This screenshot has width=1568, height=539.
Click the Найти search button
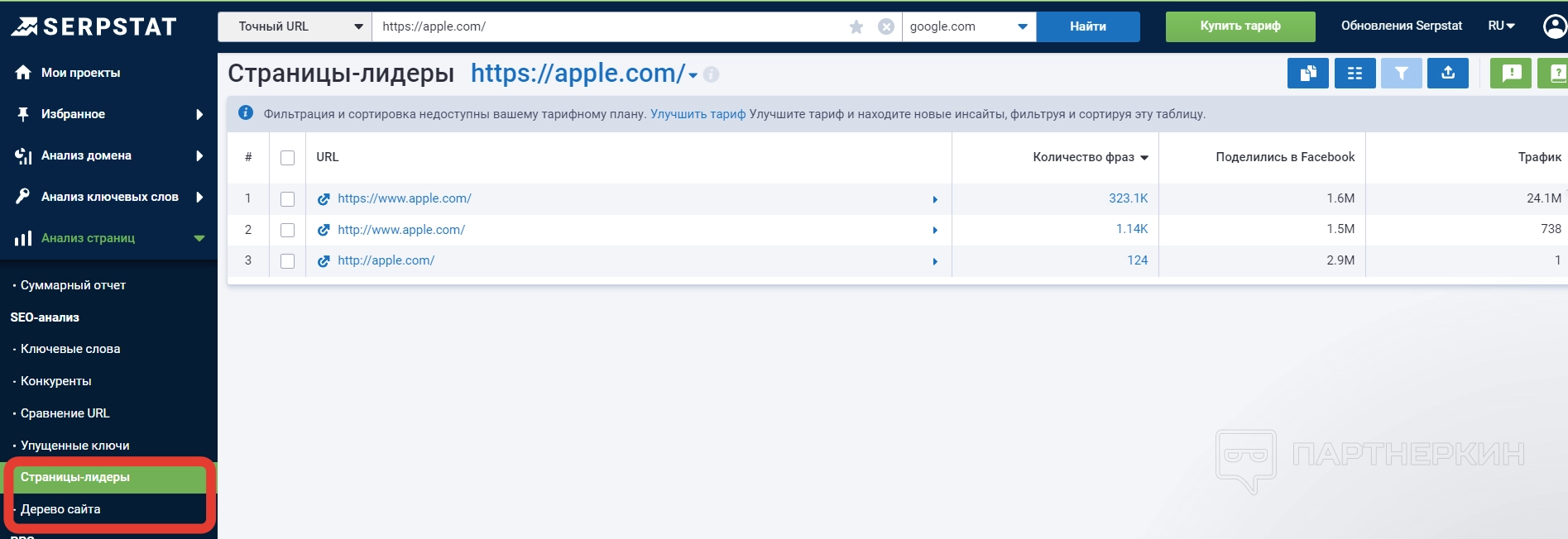coord(1088,26)
